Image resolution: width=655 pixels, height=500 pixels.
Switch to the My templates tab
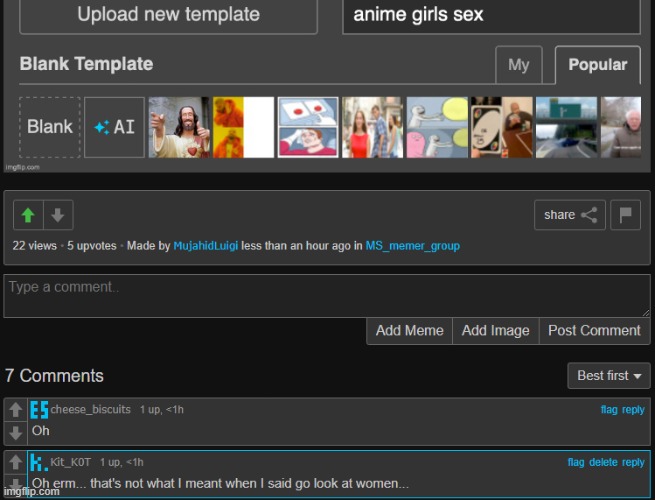[x=518, y=65]
